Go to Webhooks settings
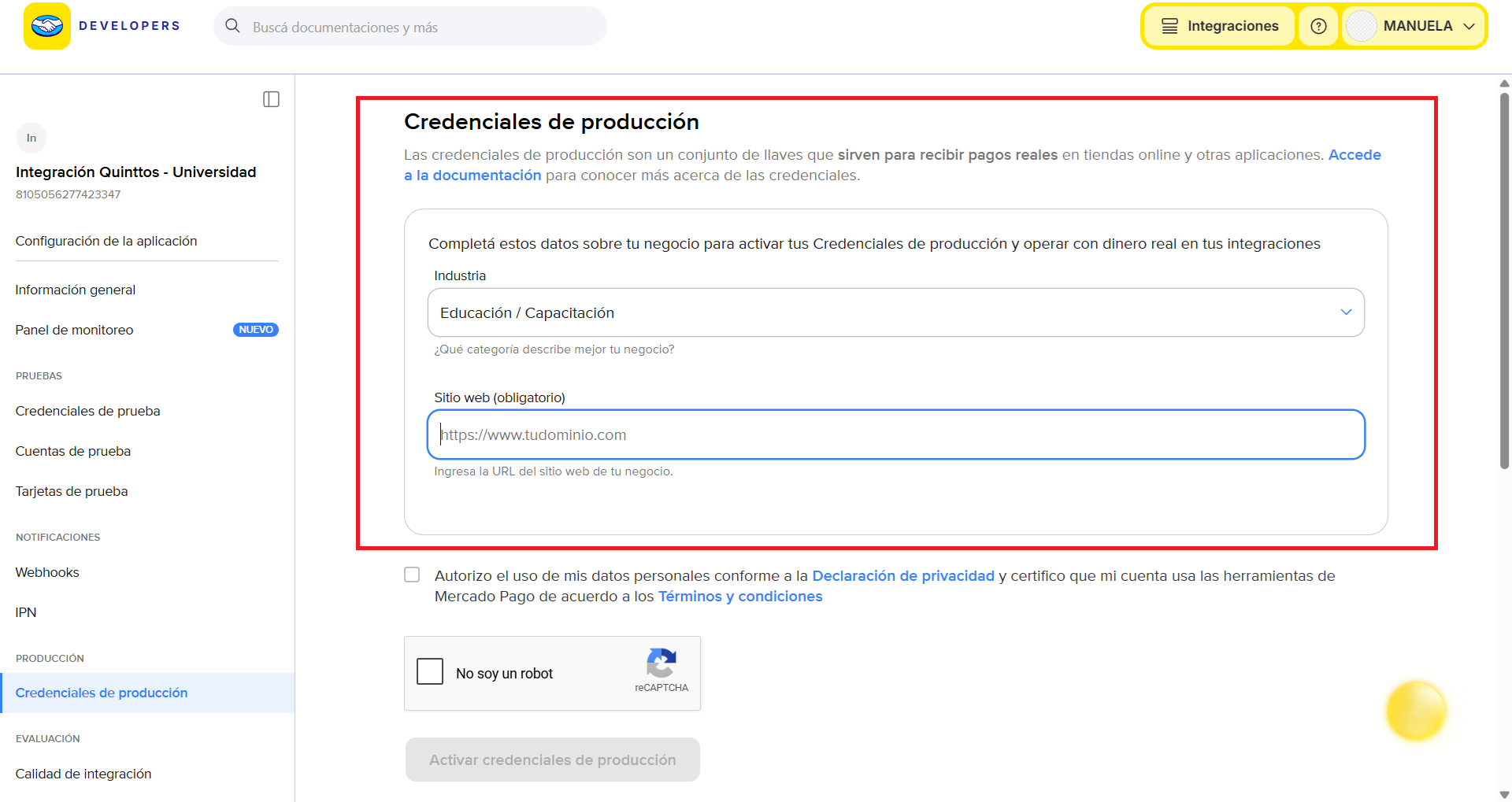Screen dimensions: 1512x802 click(47, 572)
